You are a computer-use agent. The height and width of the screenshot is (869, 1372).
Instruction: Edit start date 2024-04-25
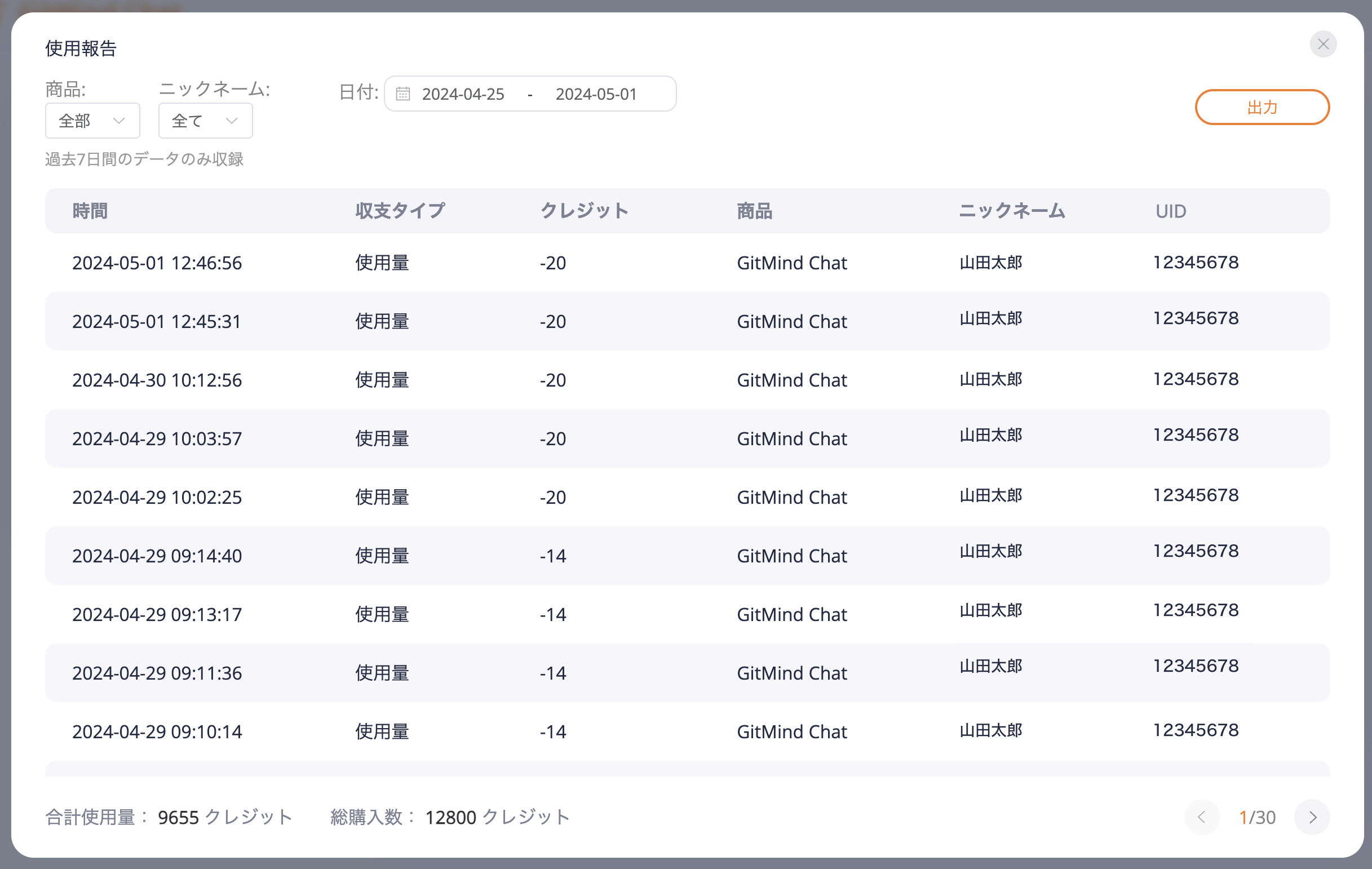click(463, 94)
